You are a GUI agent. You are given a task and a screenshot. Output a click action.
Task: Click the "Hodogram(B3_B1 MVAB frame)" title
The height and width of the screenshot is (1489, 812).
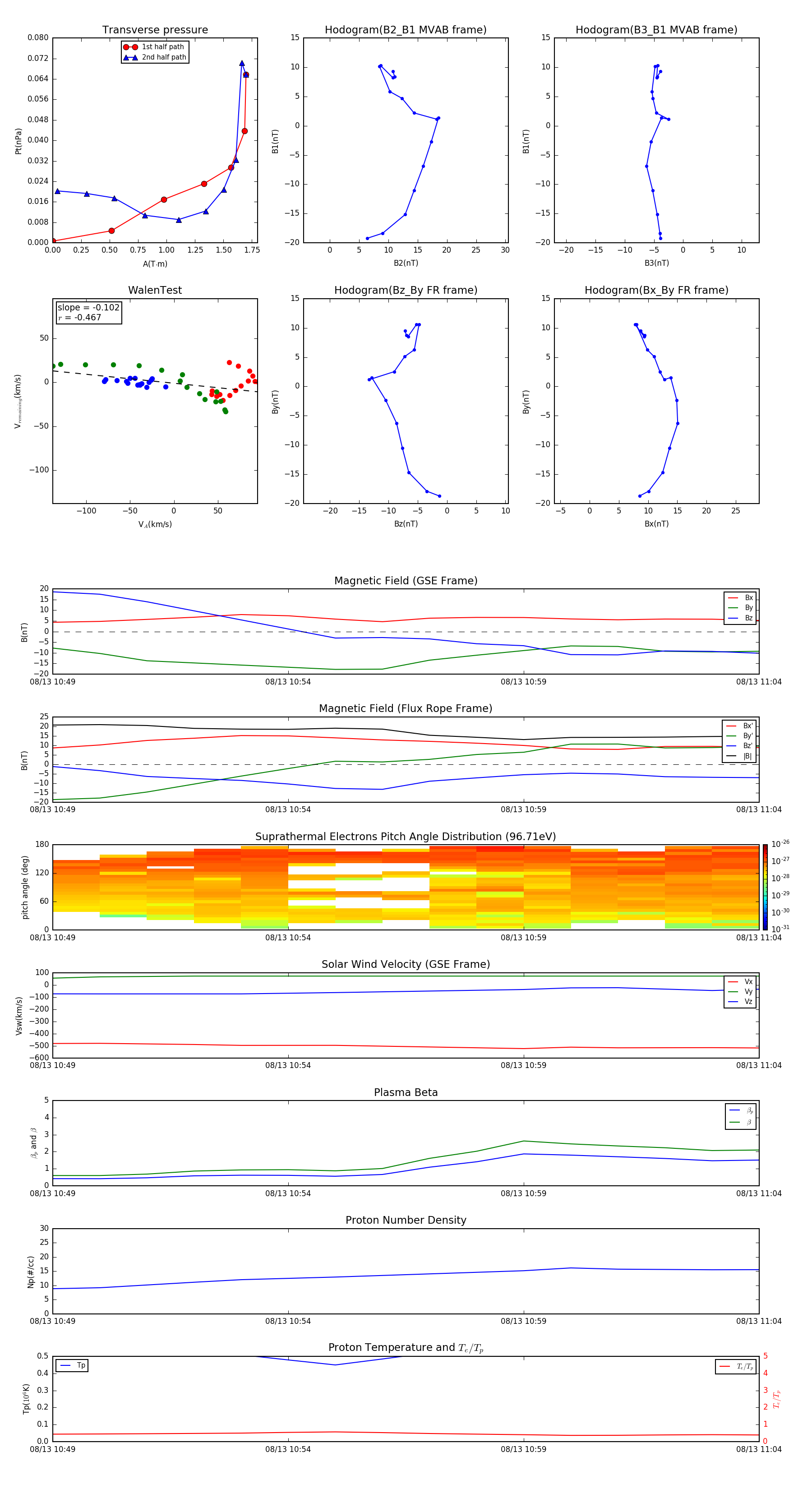656,30
